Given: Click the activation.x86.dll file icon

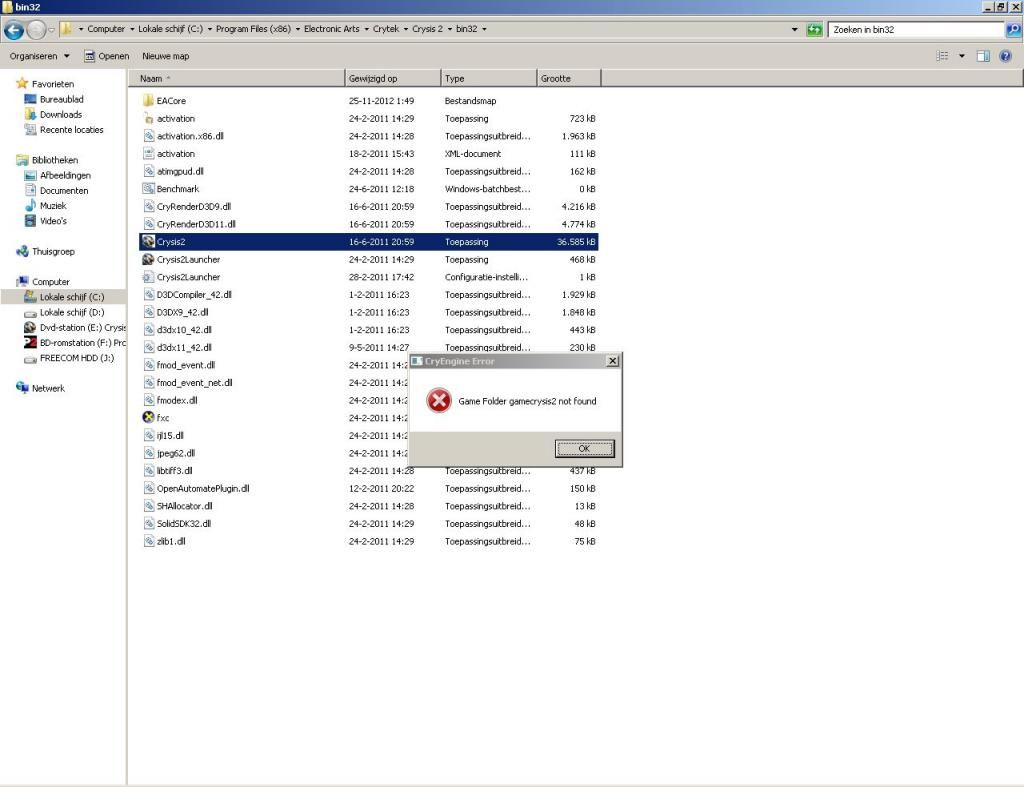Looking at the screenshot, I should (x=148, y=136).
